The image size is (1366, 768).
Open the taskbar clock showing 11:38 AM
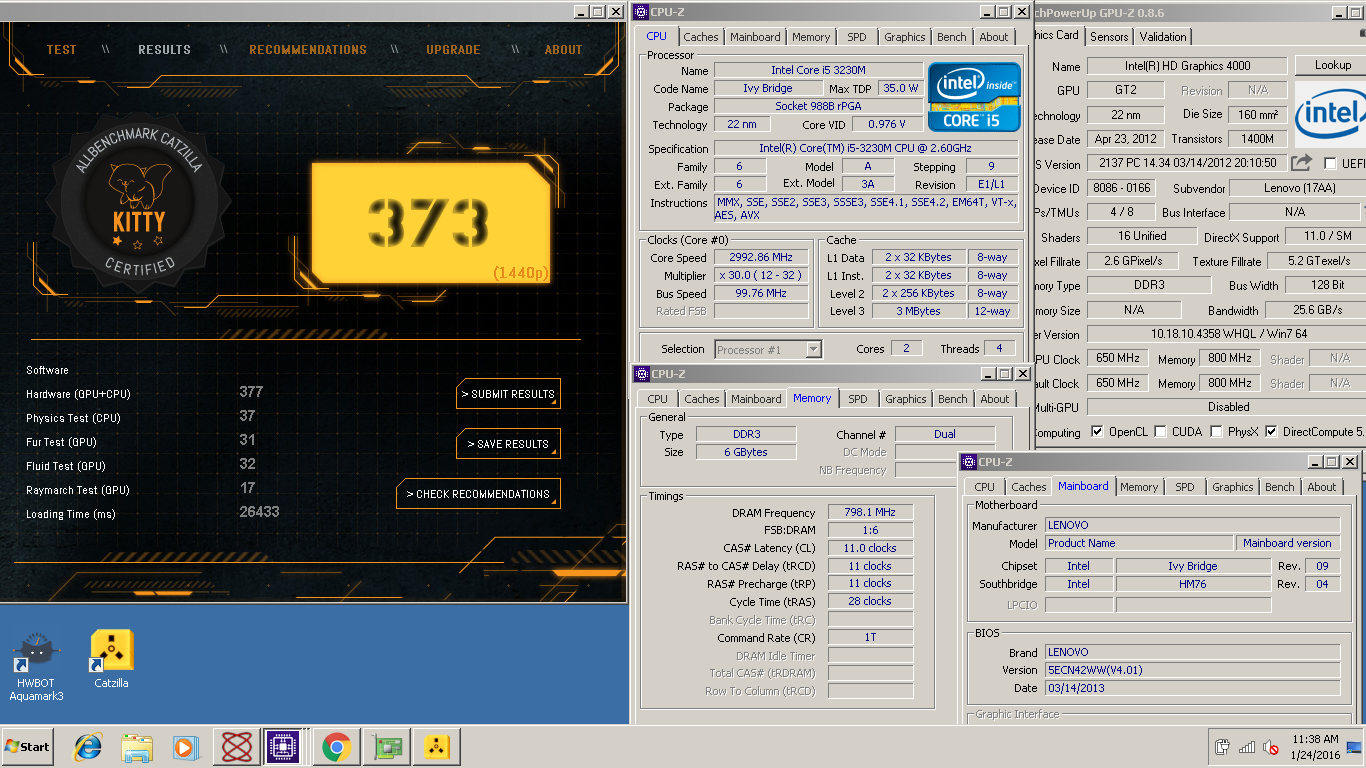coord(1314,747)
